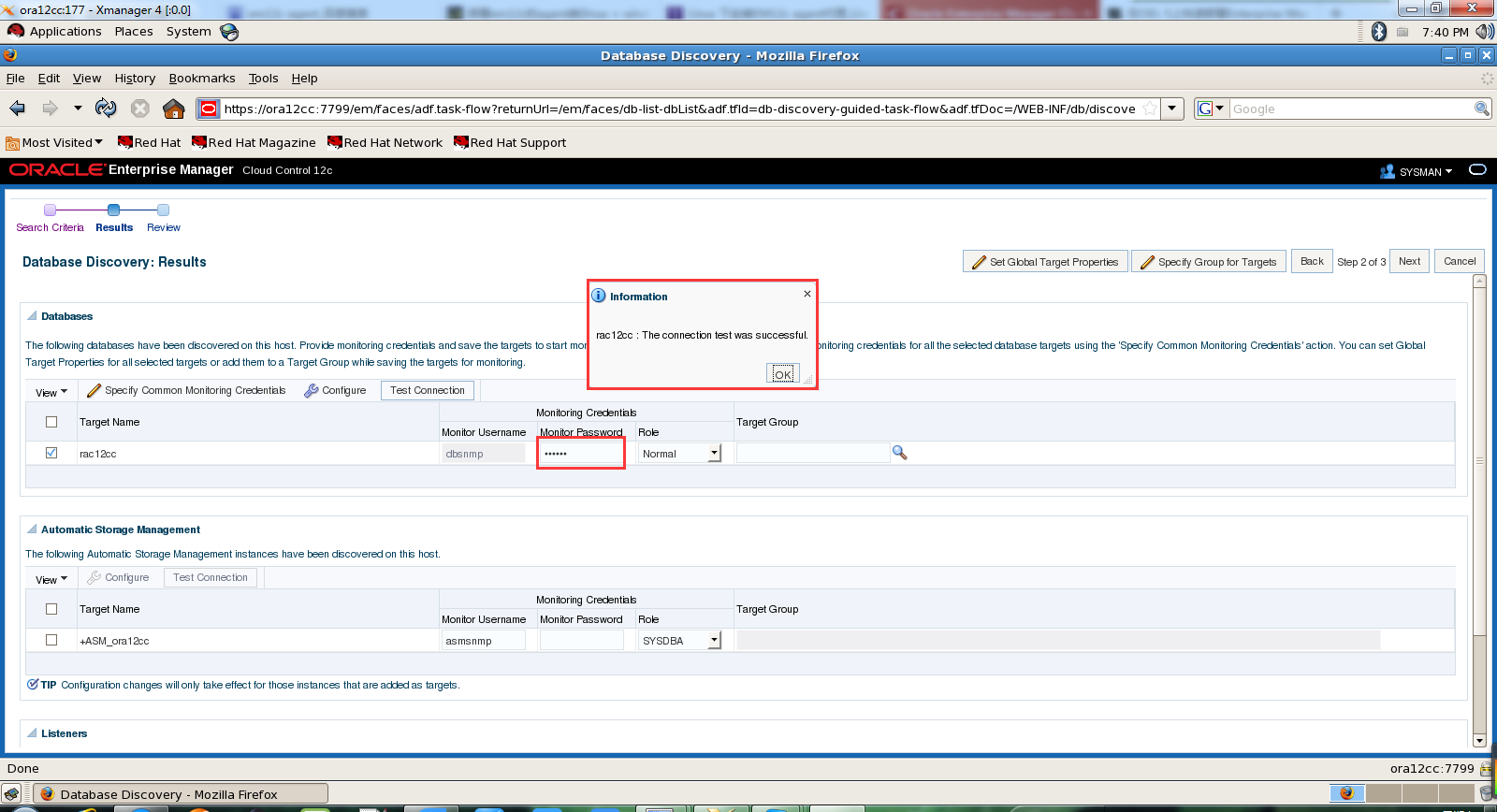Viewport: 1497px width, 812px height.
Task: Close the Information dialog with the X
Action: [x=807, y=294]
